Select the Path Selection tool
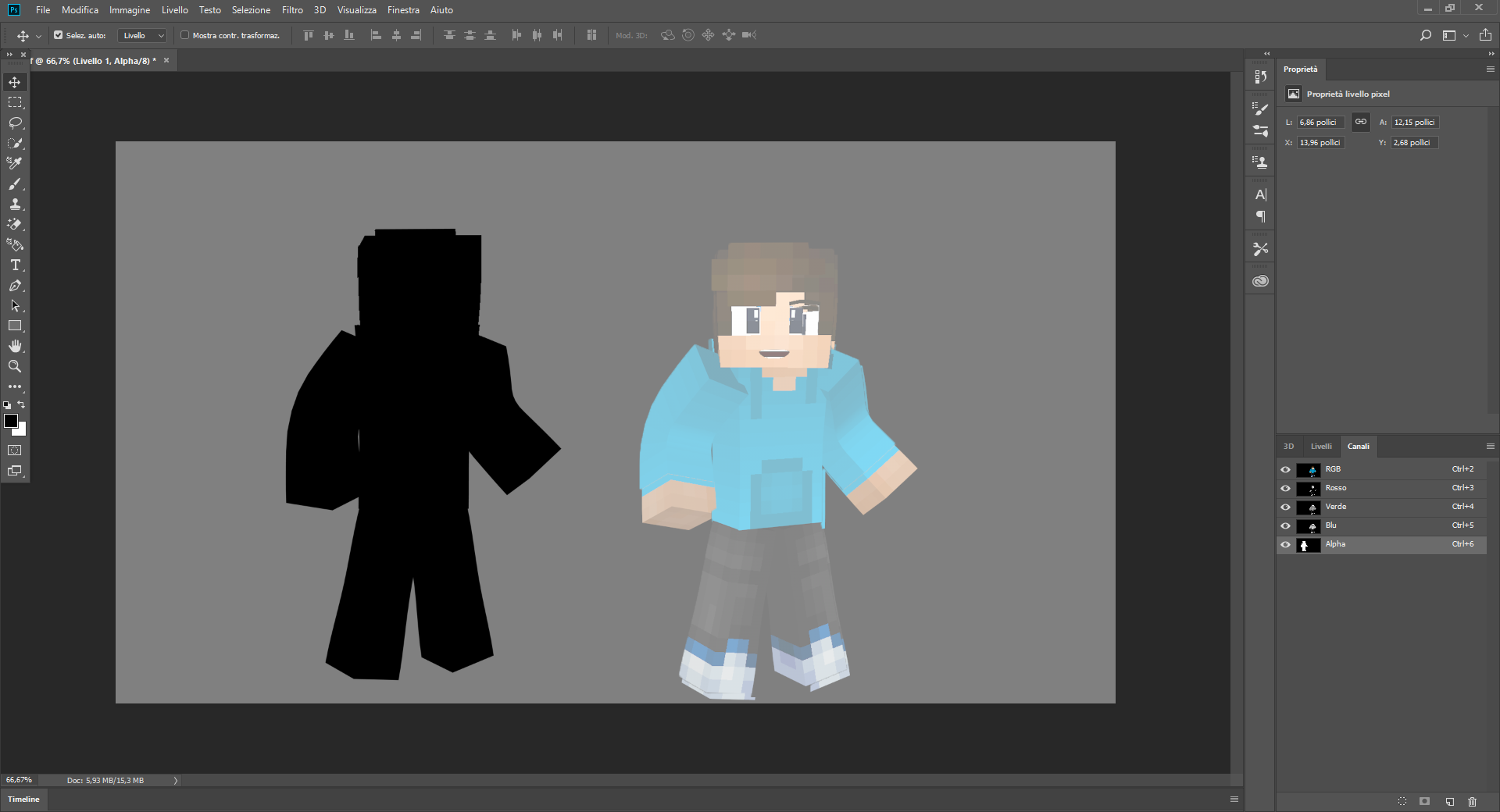The width and height of the screenshot is (1500, 812). click(15, 305)
